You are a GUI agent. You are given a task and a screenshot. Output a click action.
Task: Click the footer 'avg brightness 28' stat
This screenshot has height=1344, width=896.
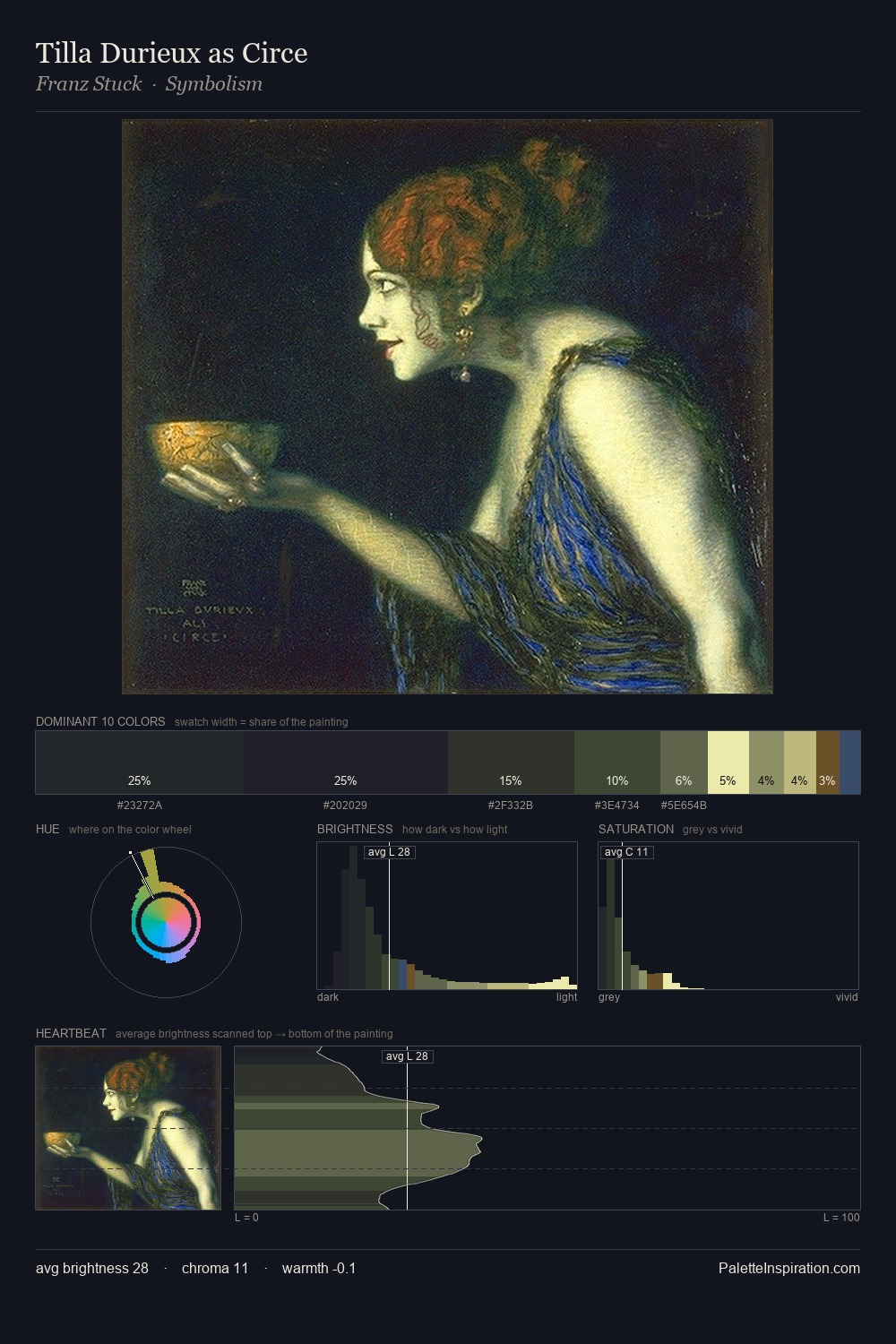[92, 1268]
